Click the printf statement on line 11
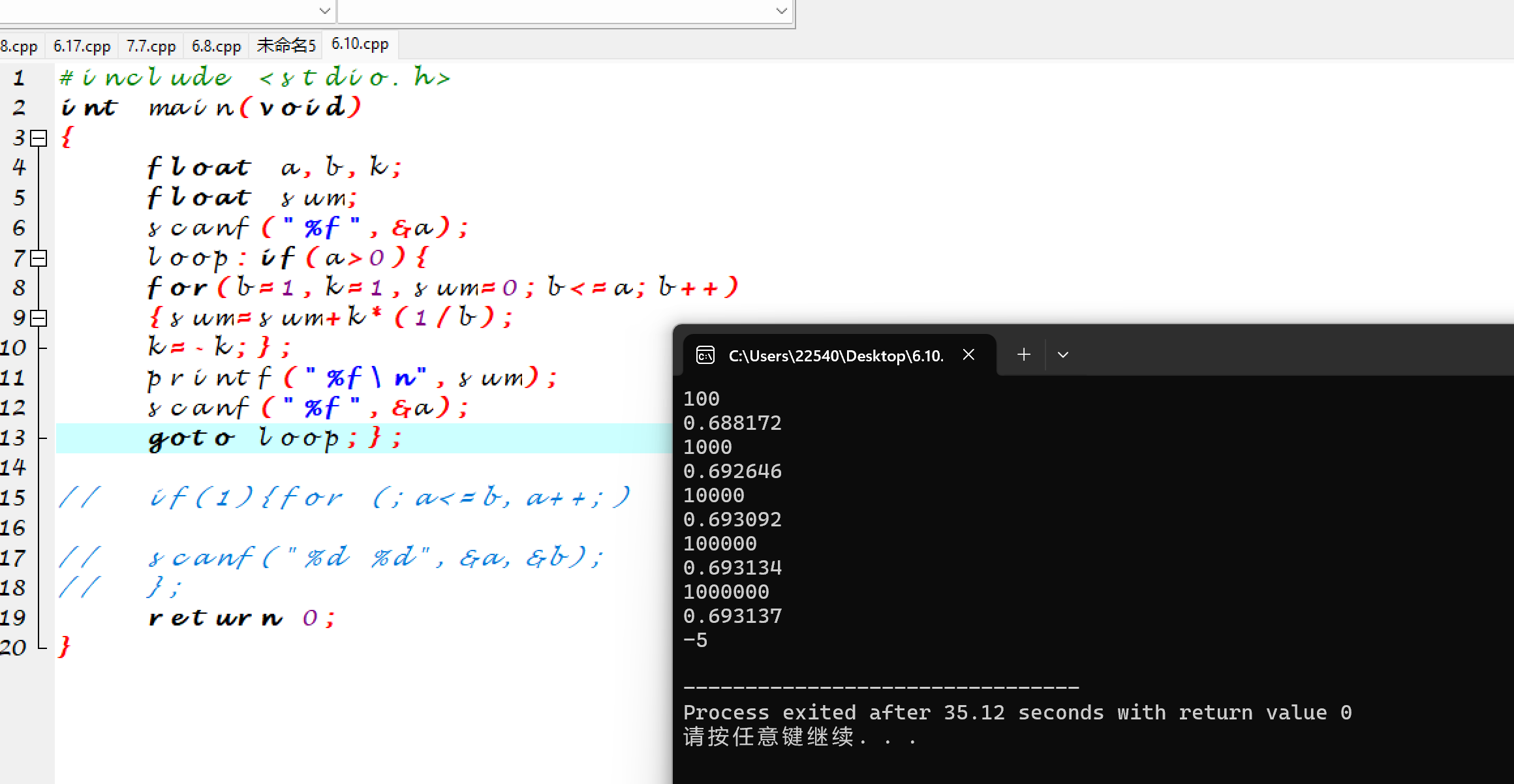 pos(352,378)
